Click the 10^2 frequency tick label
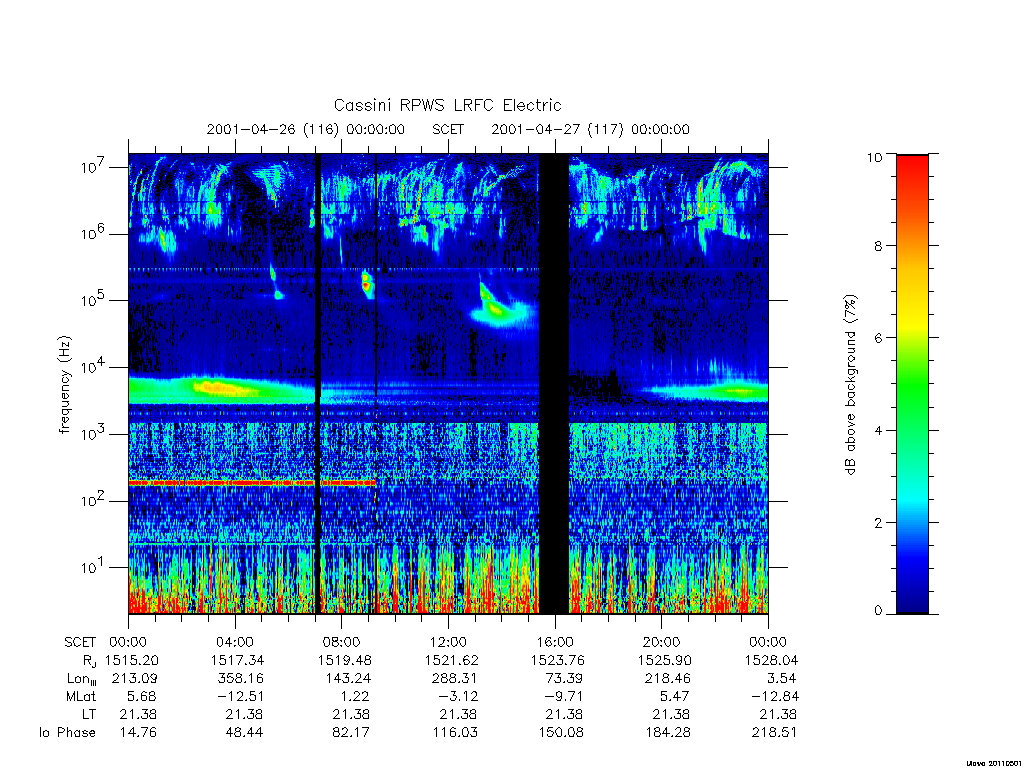1024x768 pixels. [x=95, y=500]
